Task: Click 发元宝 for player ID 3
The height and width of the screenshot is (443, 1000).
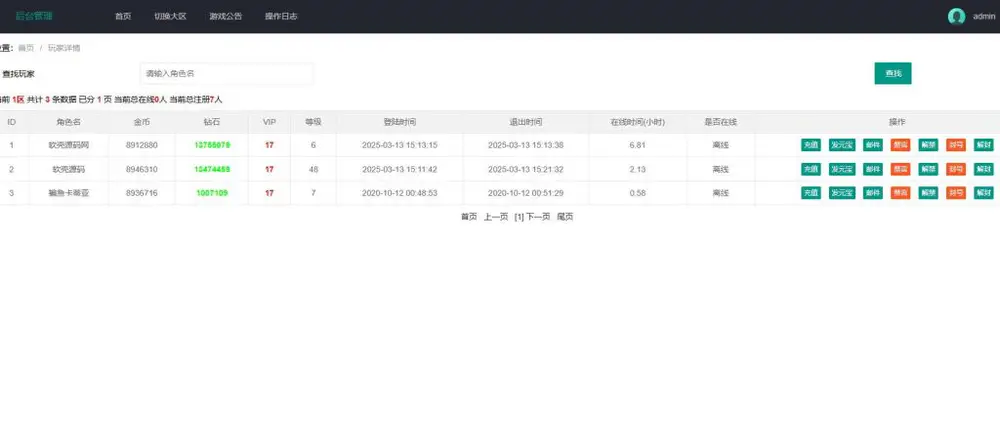Action: [842, 193]
